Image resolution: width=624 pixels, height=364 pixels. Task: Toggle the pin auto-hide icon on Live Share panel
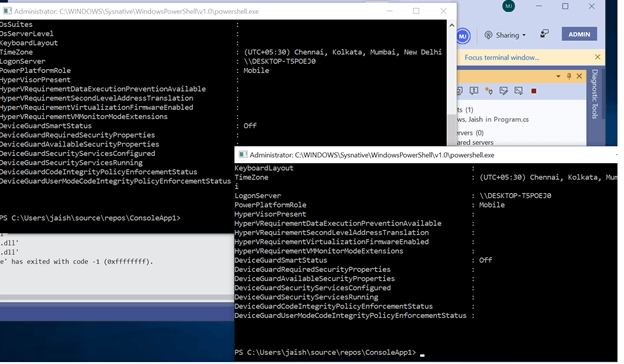569,76
